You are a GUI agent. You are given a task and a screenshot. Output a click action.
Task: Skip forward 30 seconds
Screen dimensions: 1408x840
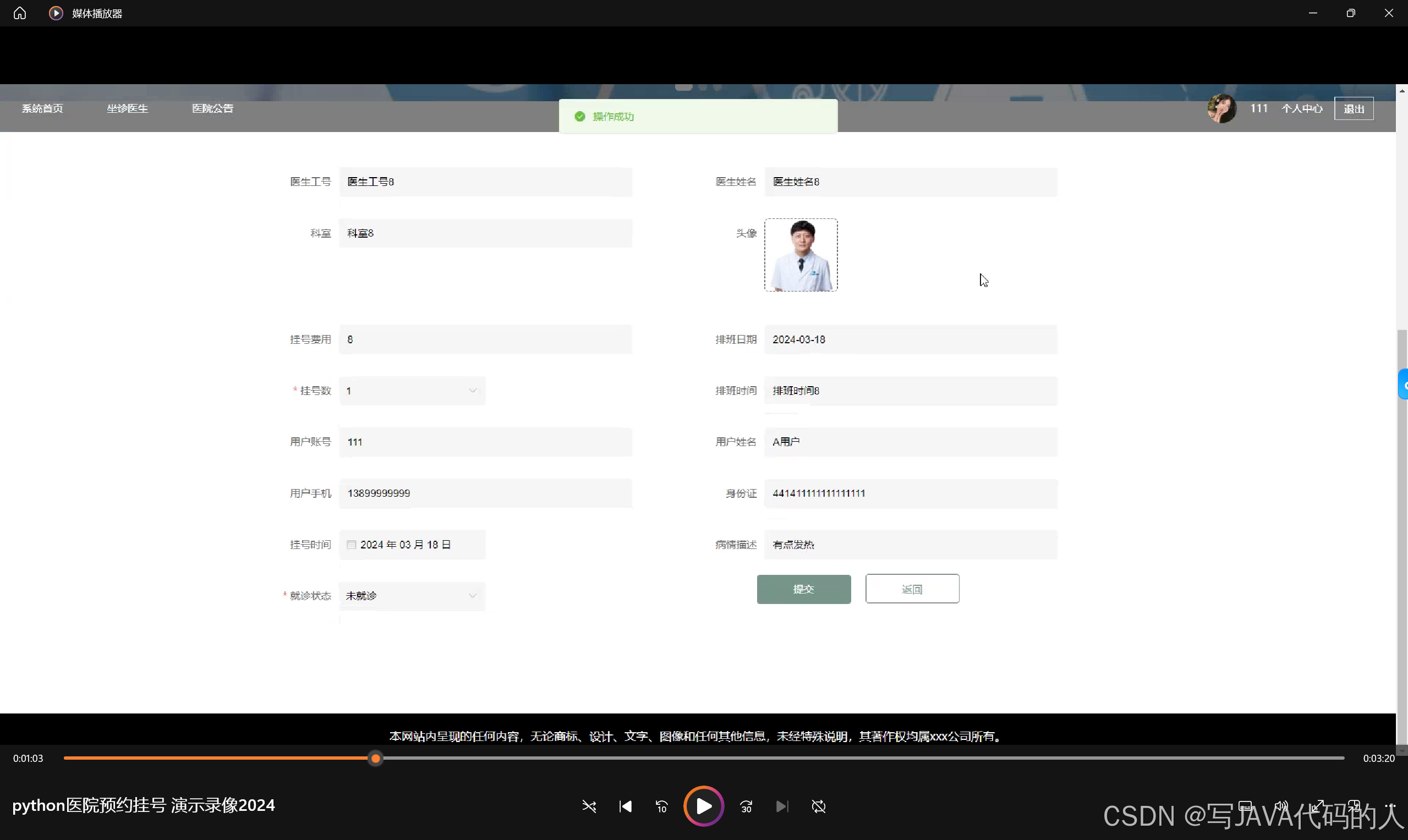746,806
